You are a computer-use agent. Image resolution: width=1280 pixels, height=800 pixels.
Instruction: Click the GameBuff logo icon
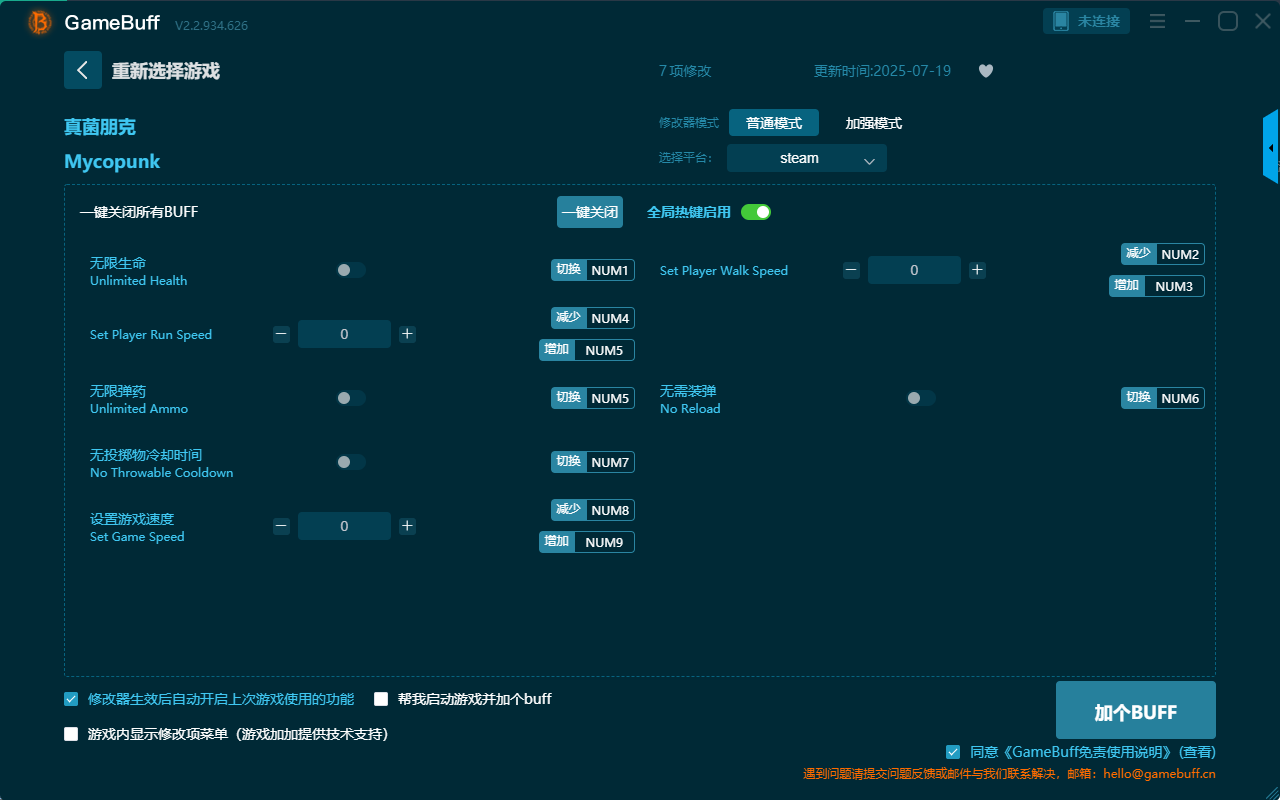[40, 22]
